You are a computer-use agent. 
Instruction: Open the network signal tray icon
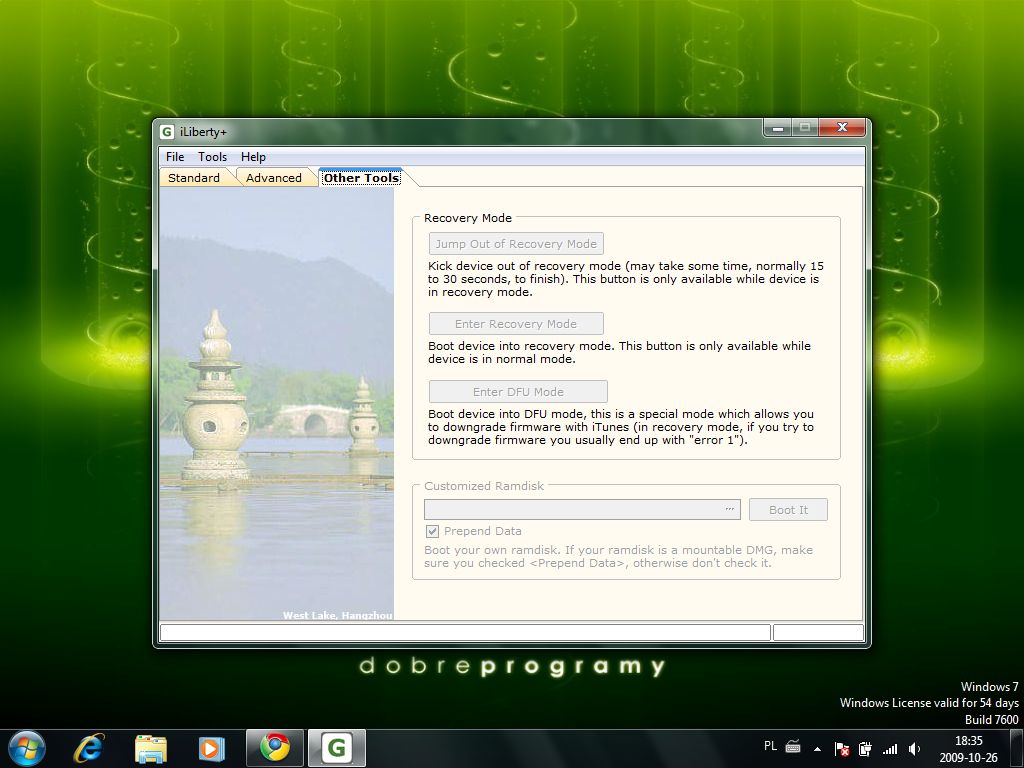tap(889, 749)
